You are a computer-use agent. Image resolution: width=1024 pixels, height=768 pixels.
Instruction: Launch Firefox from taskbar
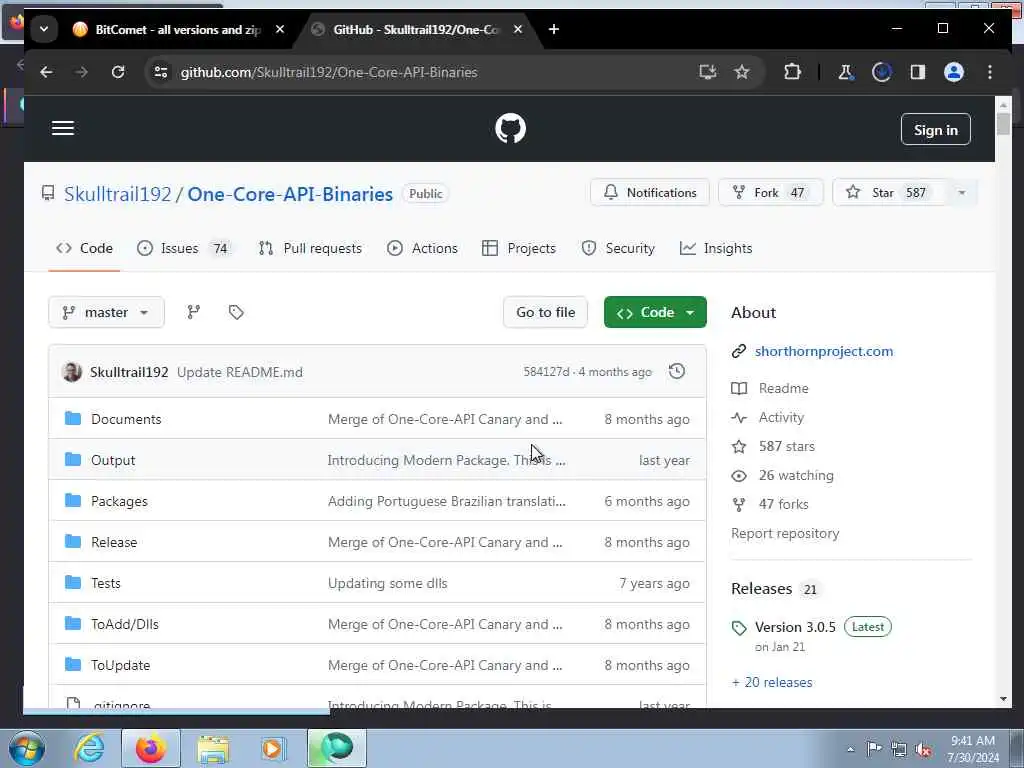tap(151, 748)
